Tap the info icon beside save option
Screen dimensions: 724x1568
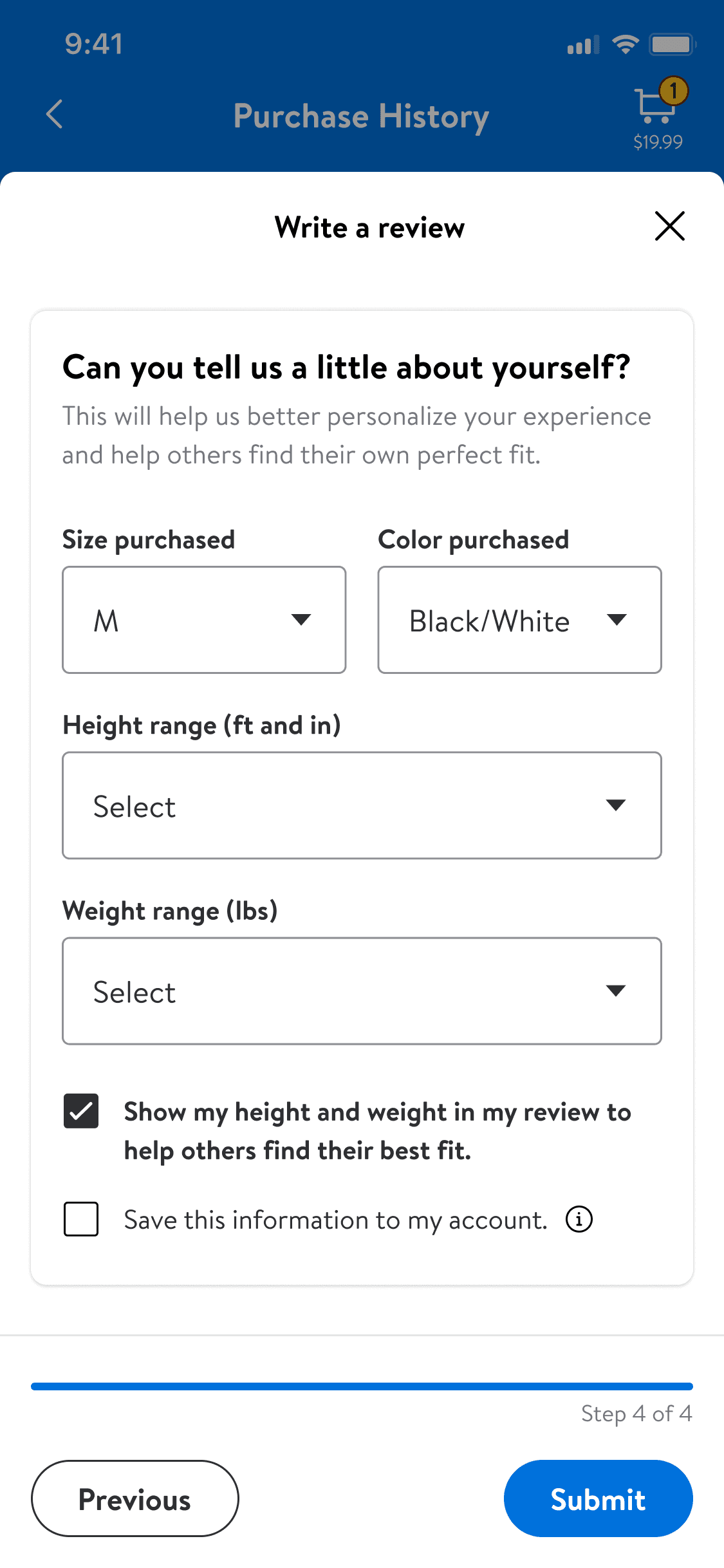[579, 1219]
